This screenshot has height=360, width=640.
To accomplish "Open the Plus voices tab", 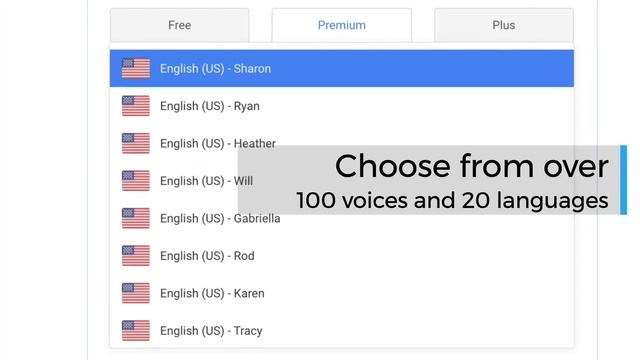I will click(x=504, y=25).
